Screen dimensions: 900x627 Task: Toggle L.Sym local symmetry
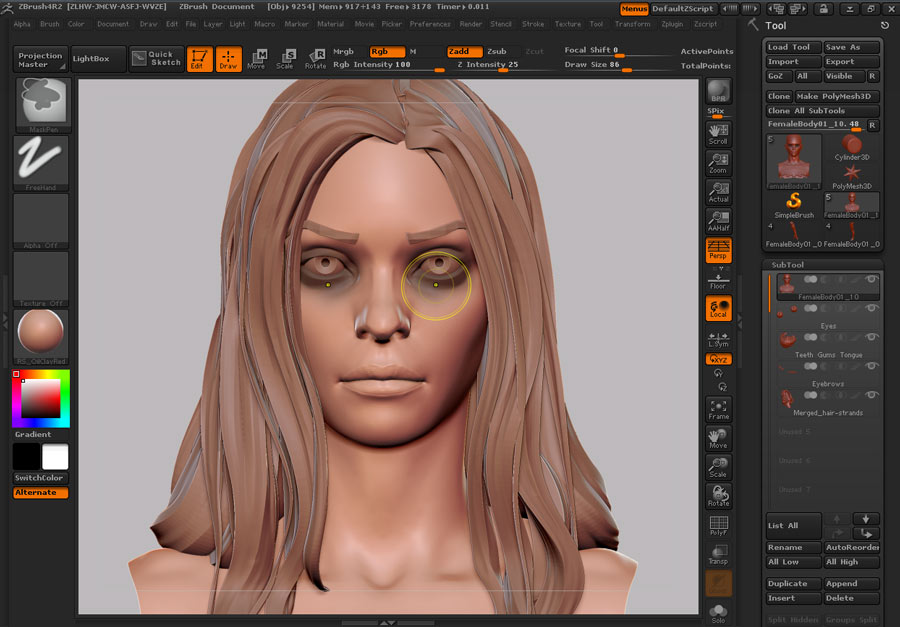pyautogui.click(x=719, y=339)
